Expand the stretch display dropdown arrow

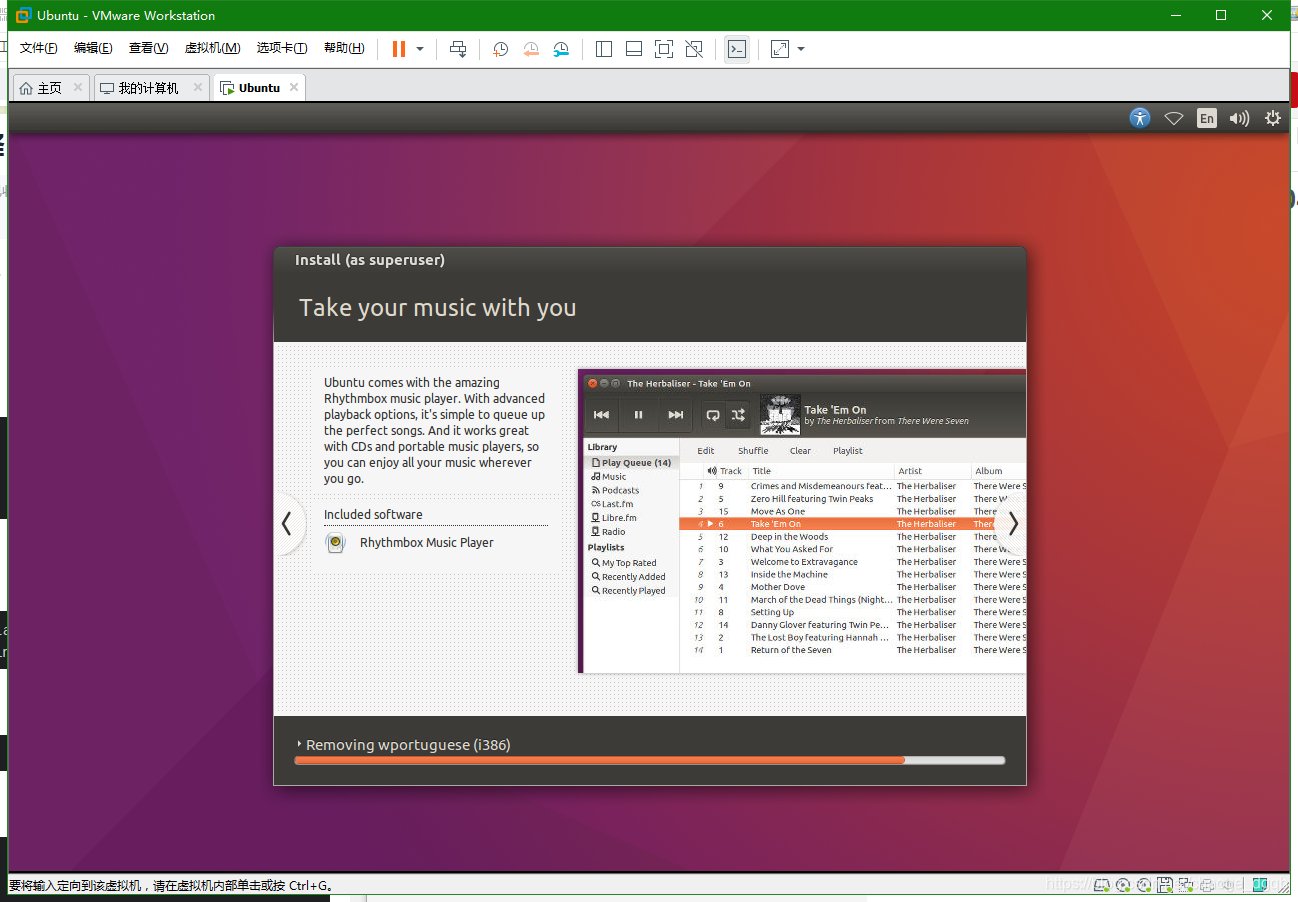(x=801, y=49)
